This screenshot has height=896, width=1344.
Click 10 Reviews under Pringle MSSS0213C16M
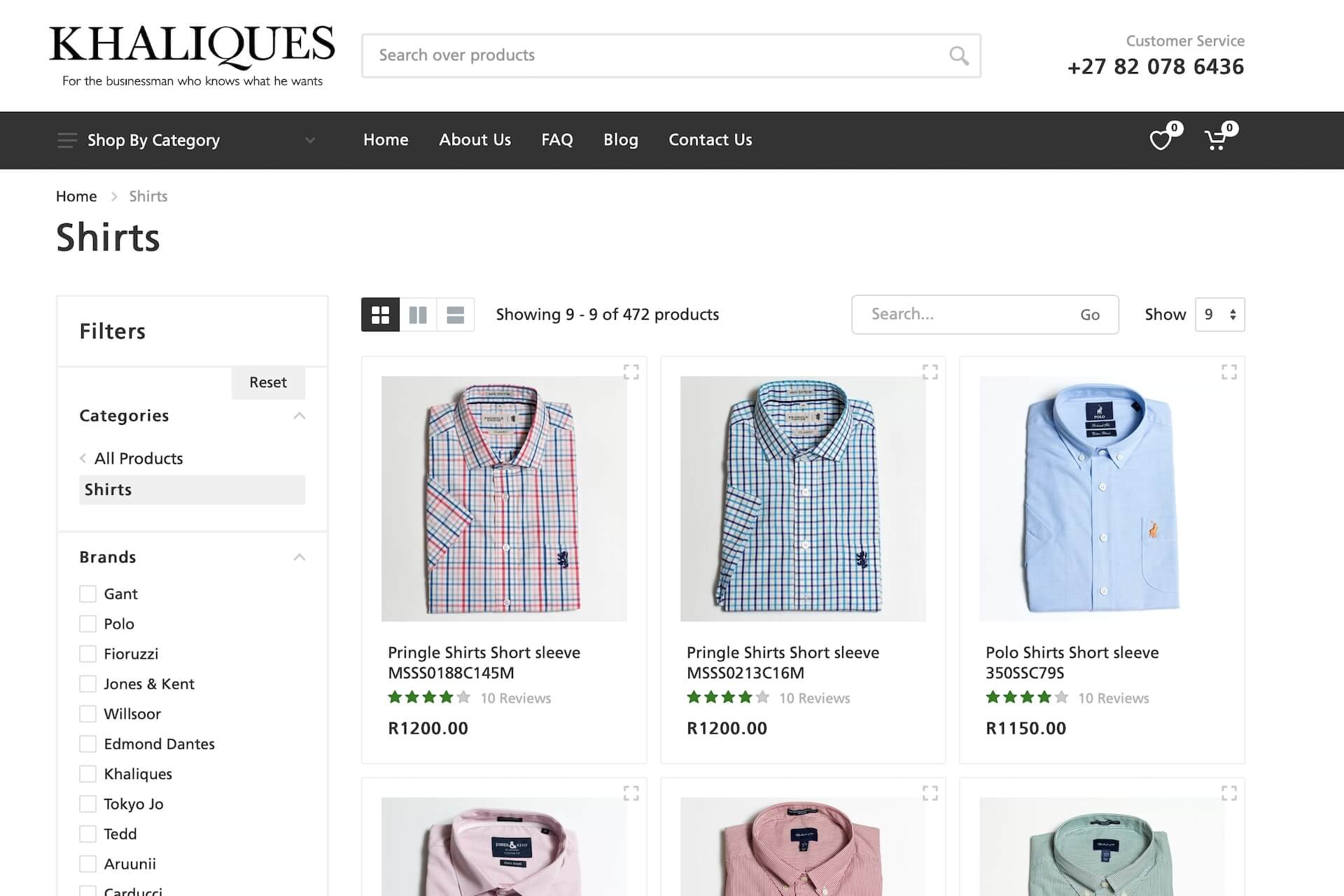[x=815, y=698]
